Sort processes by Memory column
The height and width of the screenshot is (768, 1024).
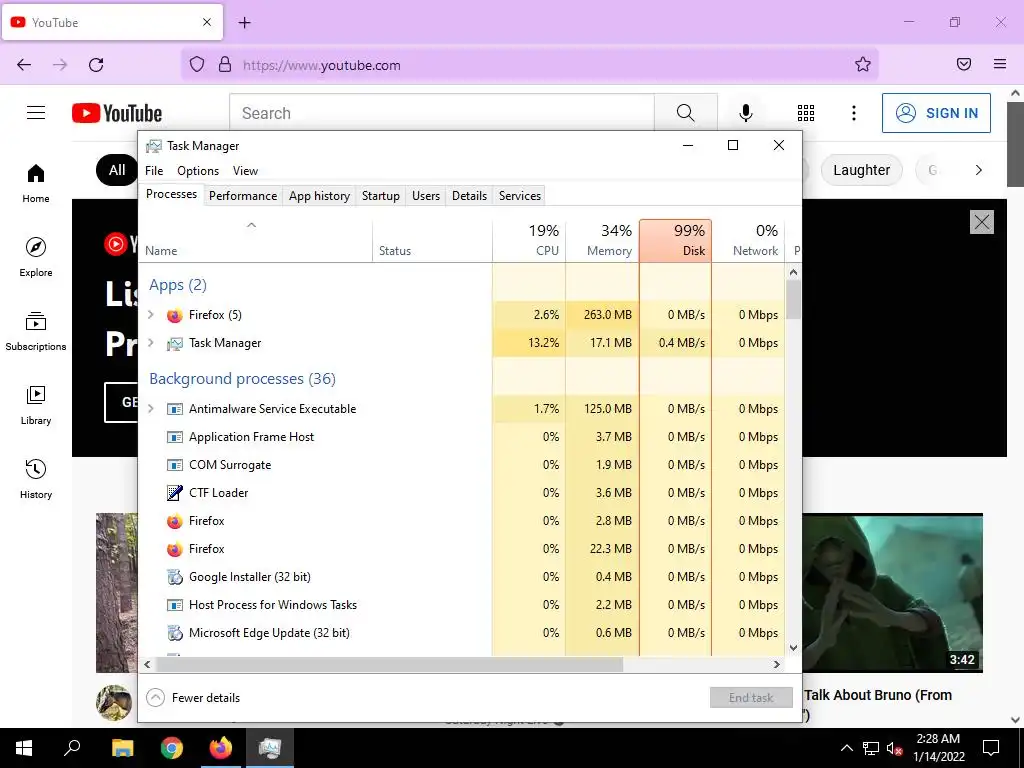click(x=602, y=240)
